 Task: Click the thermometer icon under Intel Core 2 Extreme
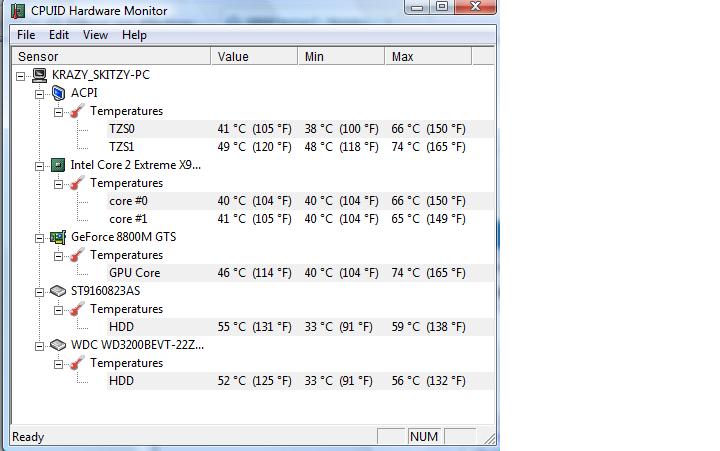[x=77, y=183]
